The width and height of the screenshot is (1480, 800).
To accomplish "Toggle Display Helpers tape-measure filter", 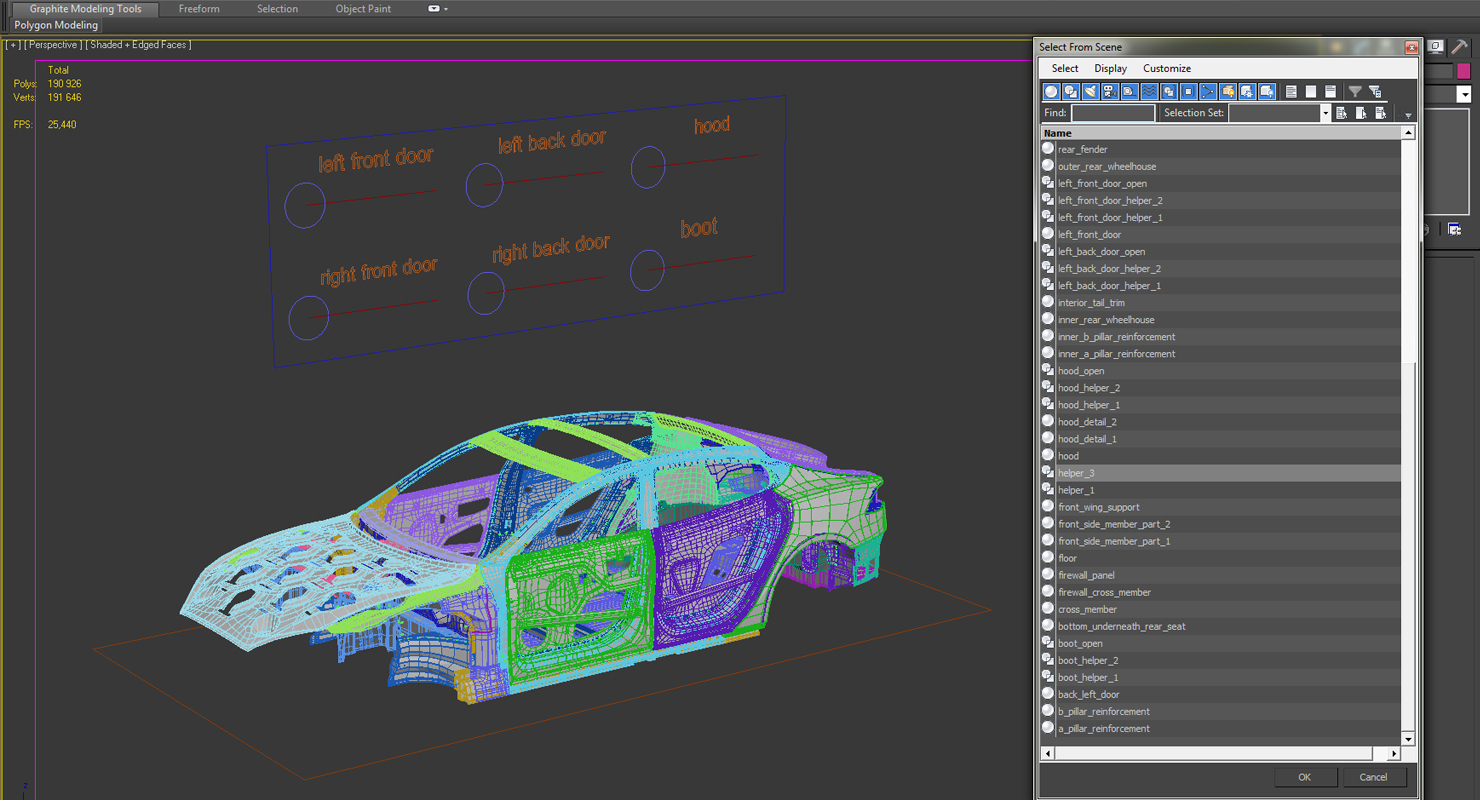I will pos(1129,91).
